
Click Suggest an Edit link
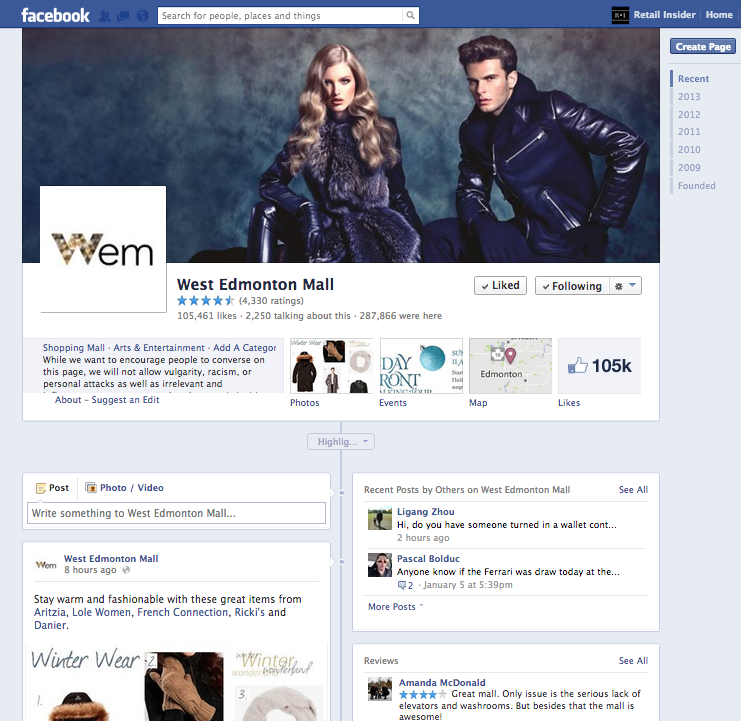point(125,400)
